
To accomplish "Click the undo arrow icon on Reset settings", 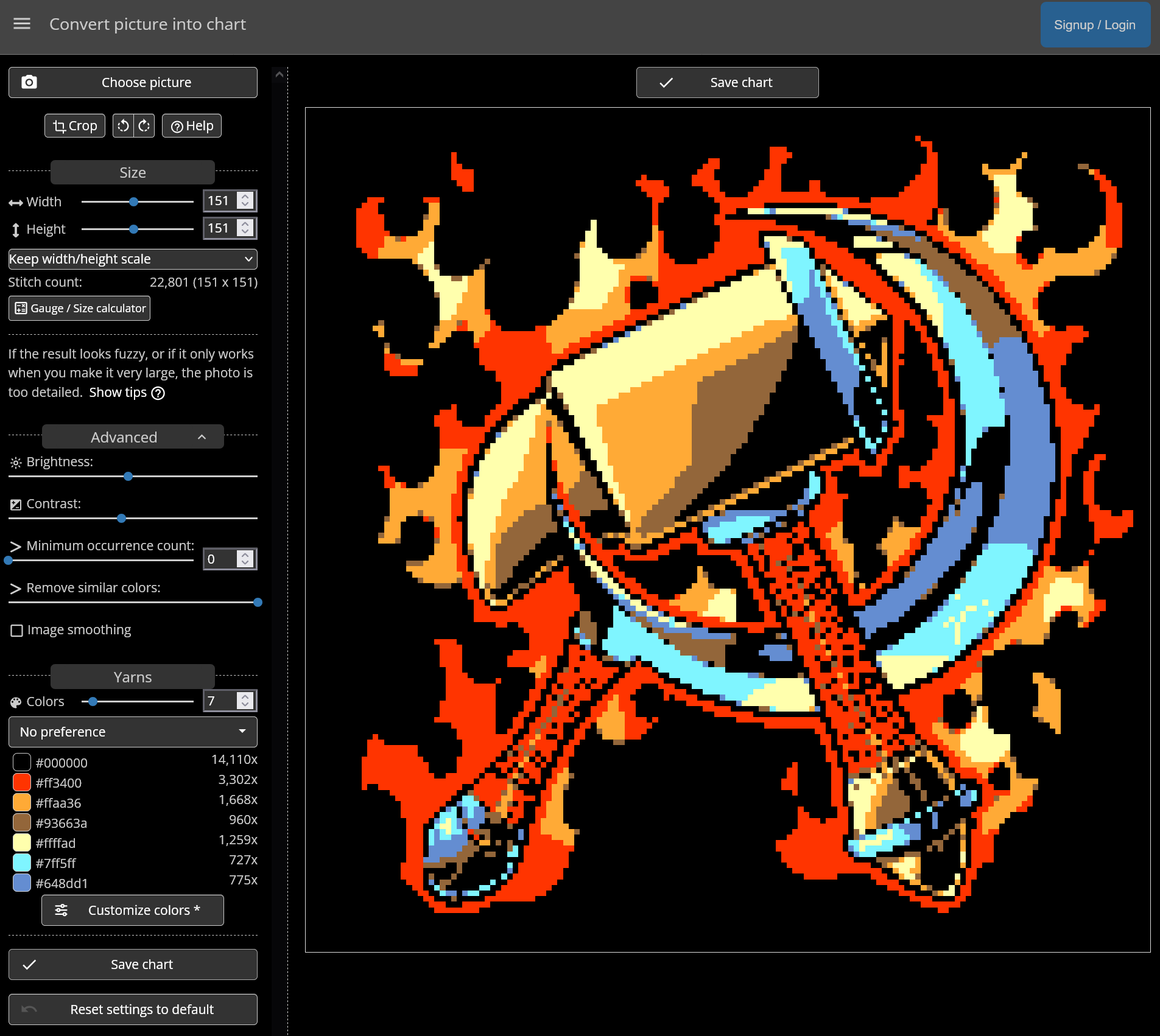I will (29, 1009).
